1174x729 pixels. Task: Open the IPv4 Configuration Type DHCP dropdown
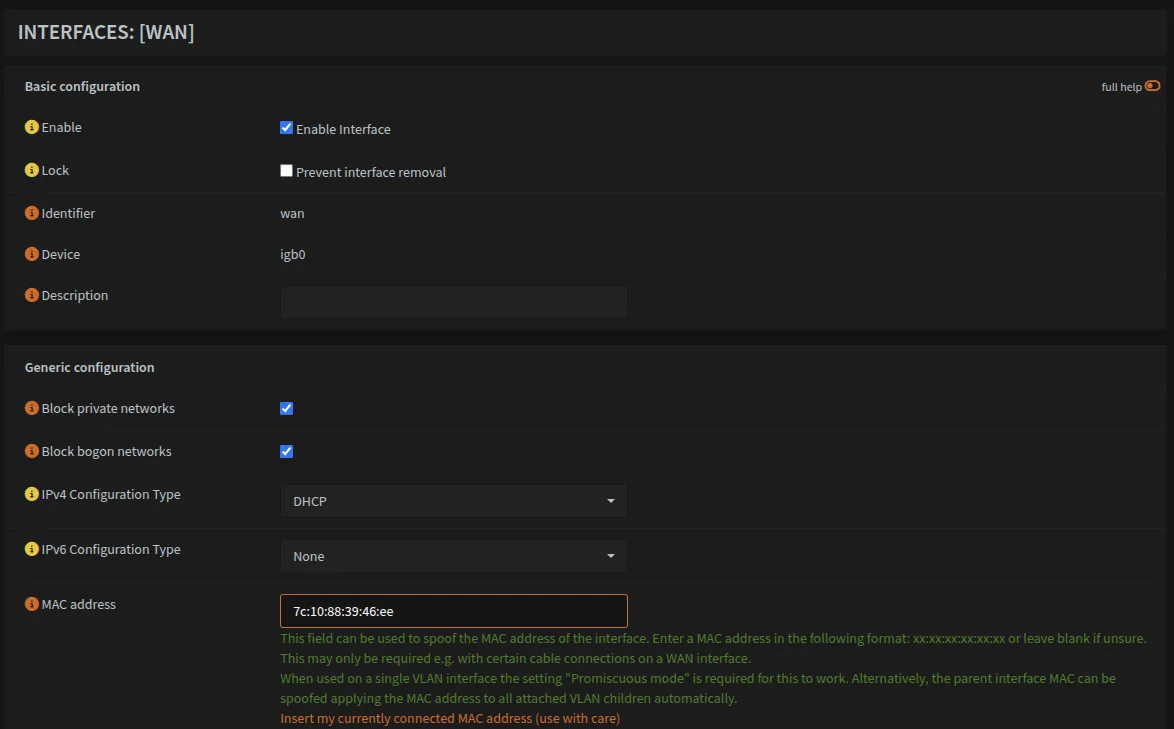pyautogui.click(x=453, y=501)
